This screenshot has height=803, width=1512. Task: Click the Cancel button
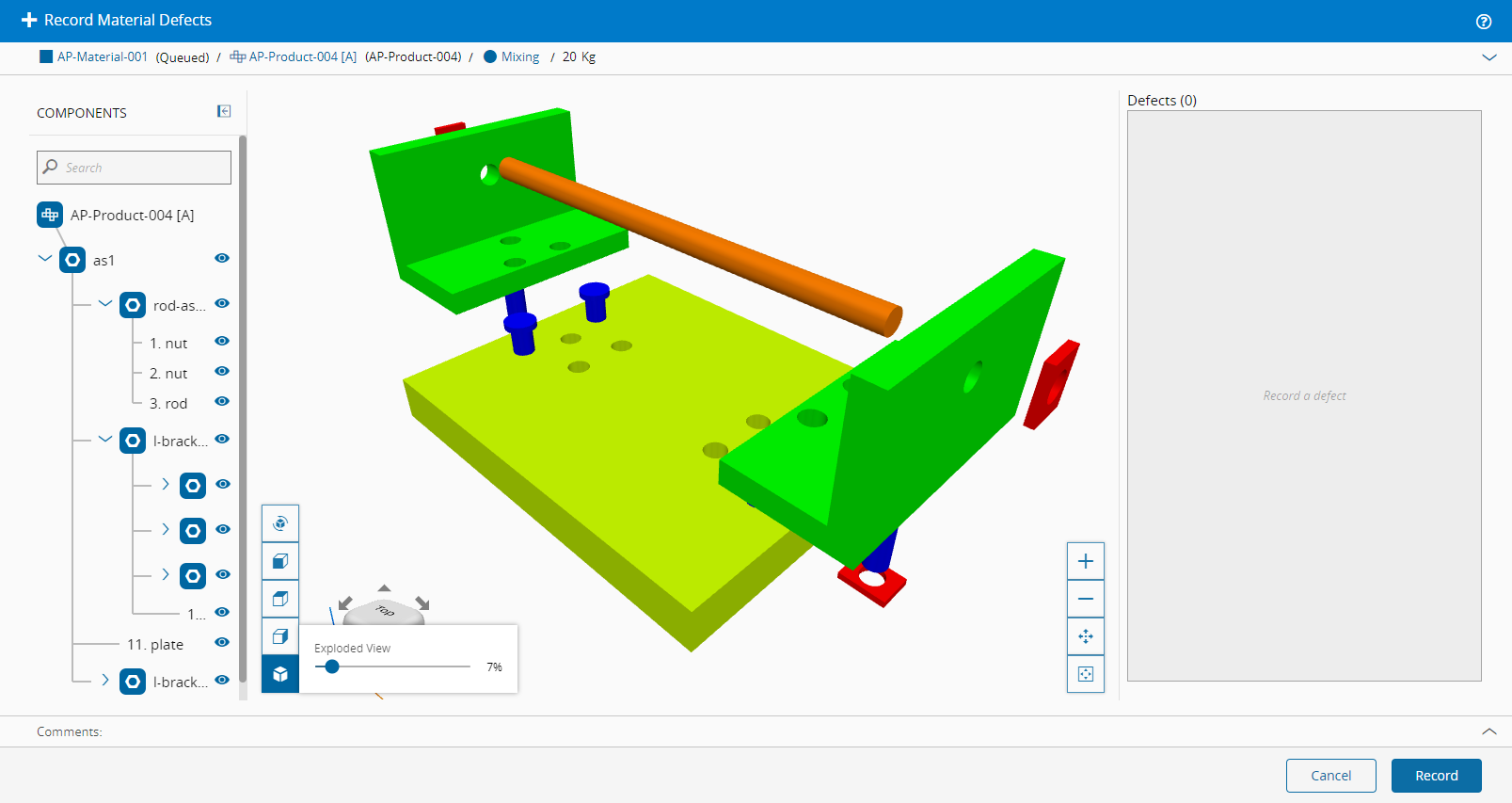point(1331,776)
